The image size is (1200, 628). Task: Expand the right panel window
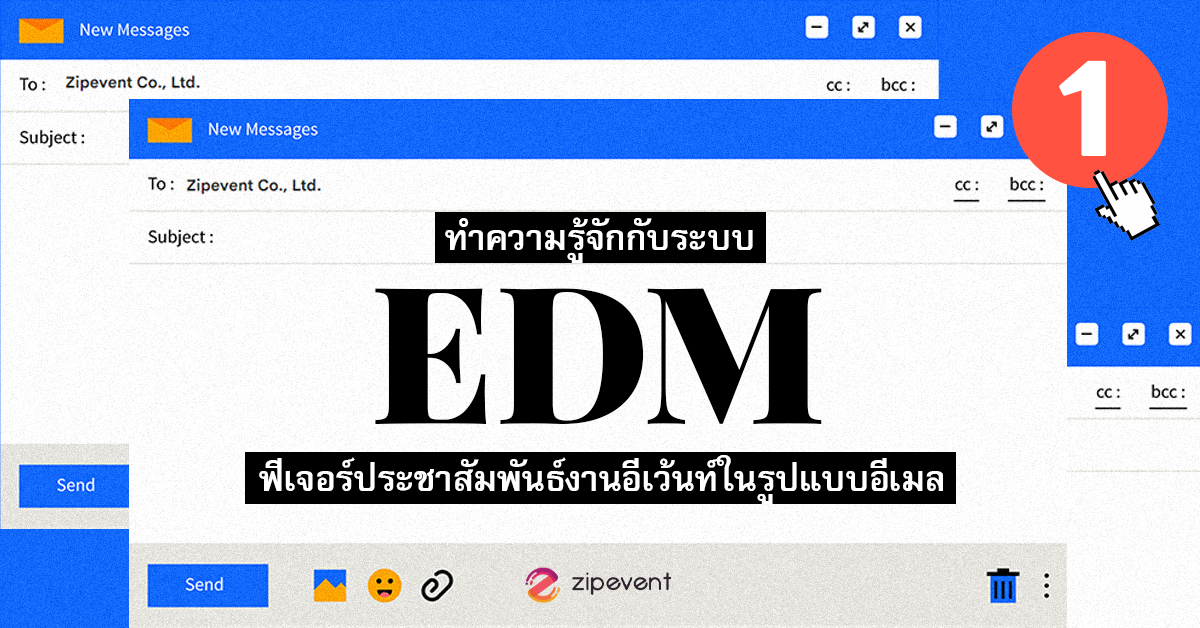pos(1133,333)
